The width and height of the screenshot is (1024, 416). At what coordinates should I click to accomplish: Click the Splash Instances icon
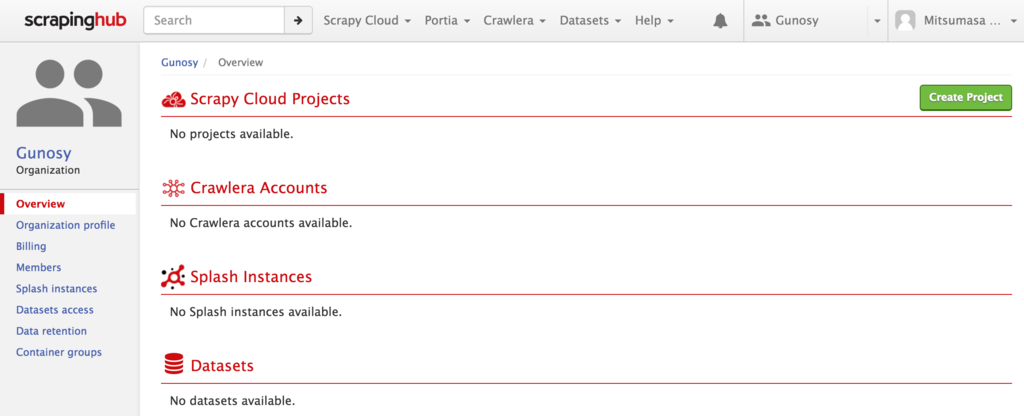point(173,277)
